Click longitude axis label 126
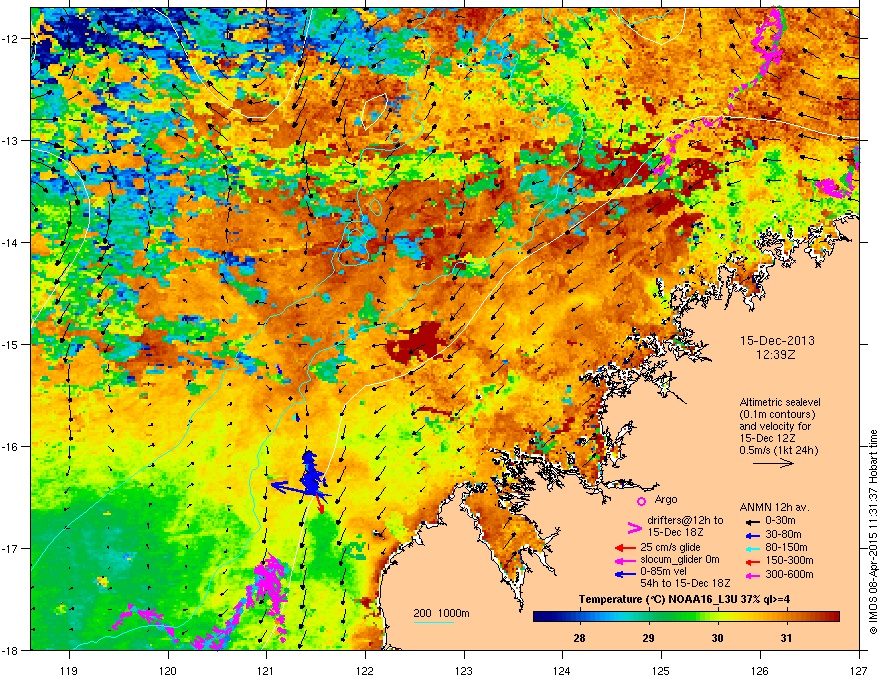 (x=760, y=670)
